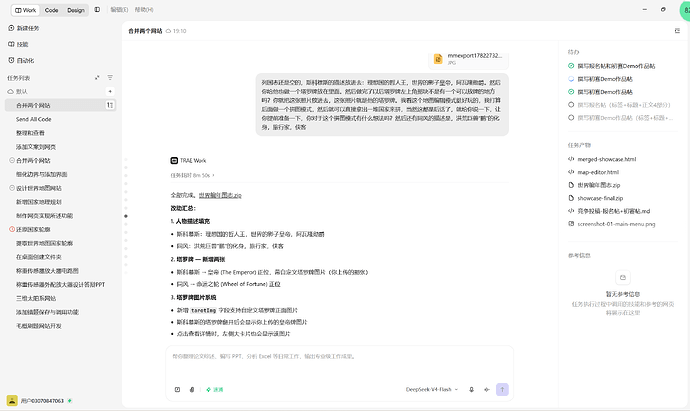Click the template icon in input toolbar
Image resolution: width=690 pixels, height=411 pixels.
177,389
